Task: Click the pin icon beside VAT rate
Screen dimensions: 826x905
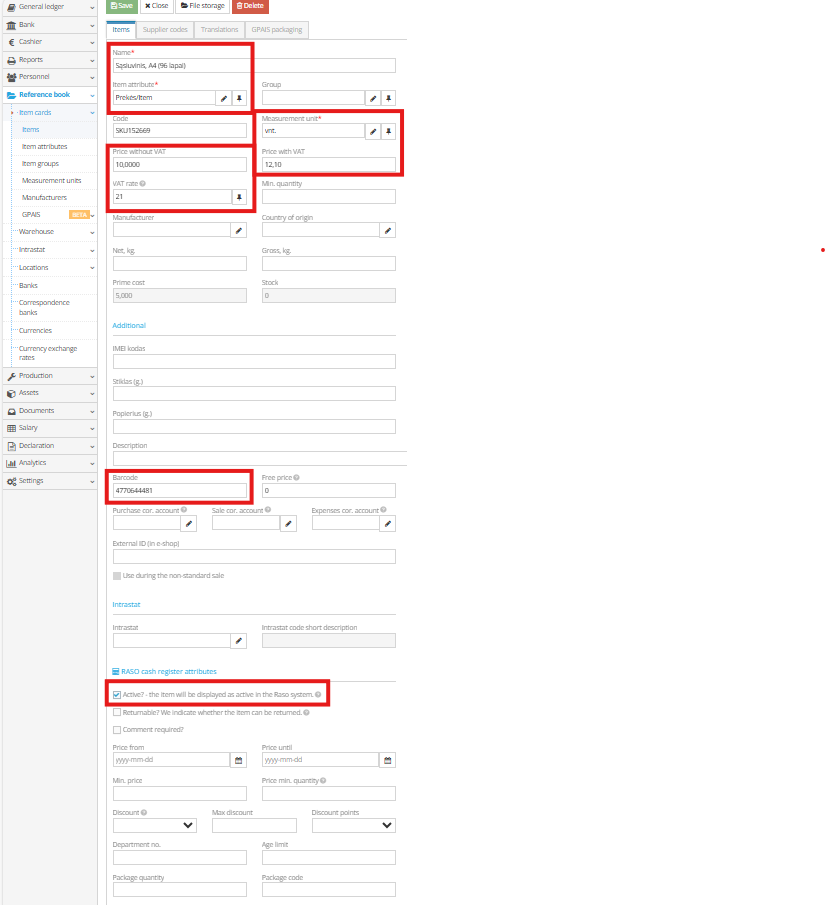Action: pos(238,196)
